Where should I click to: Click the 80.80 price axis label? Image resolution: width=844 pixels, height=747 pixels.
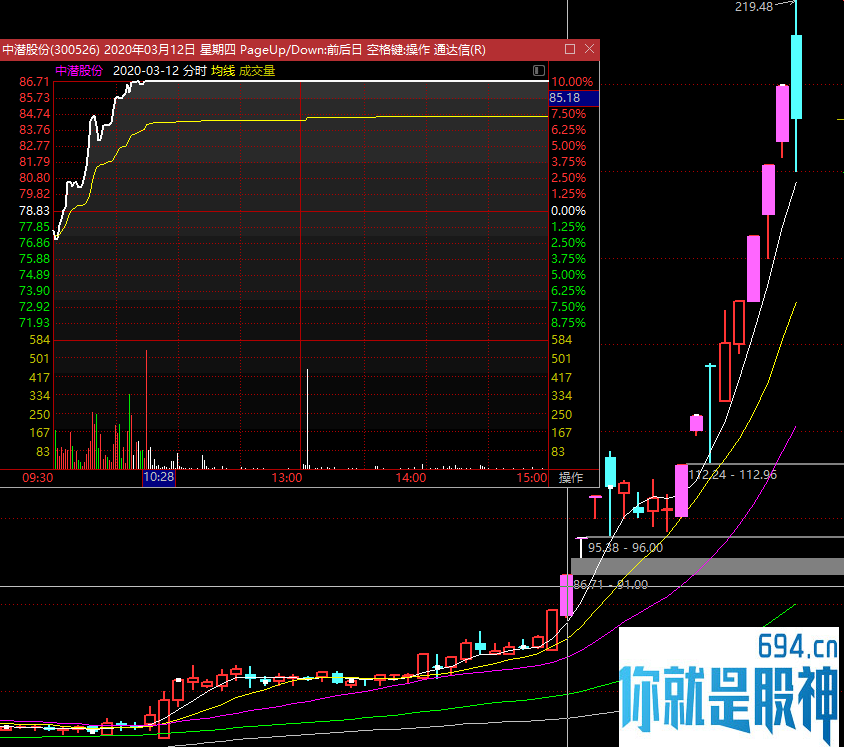pyautogui.click(x=34, y=178)
